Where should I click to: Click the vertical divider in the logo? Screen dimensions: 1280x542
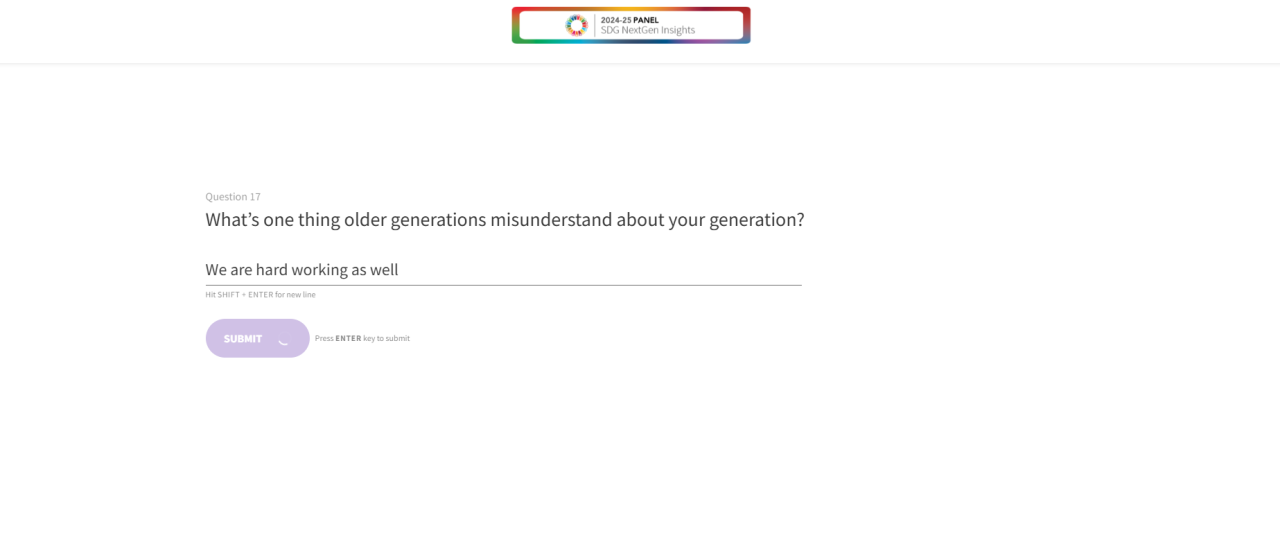click(x=595, y=25)
